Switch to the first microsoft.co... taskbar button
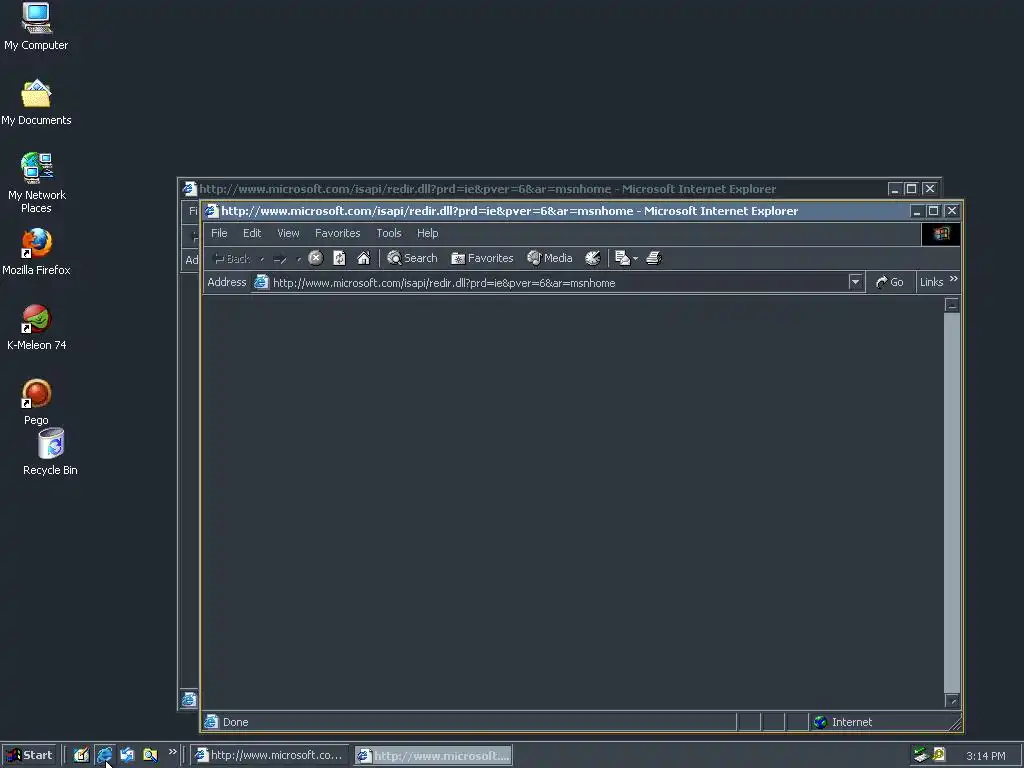1024x768 pixels. [270, 755]
